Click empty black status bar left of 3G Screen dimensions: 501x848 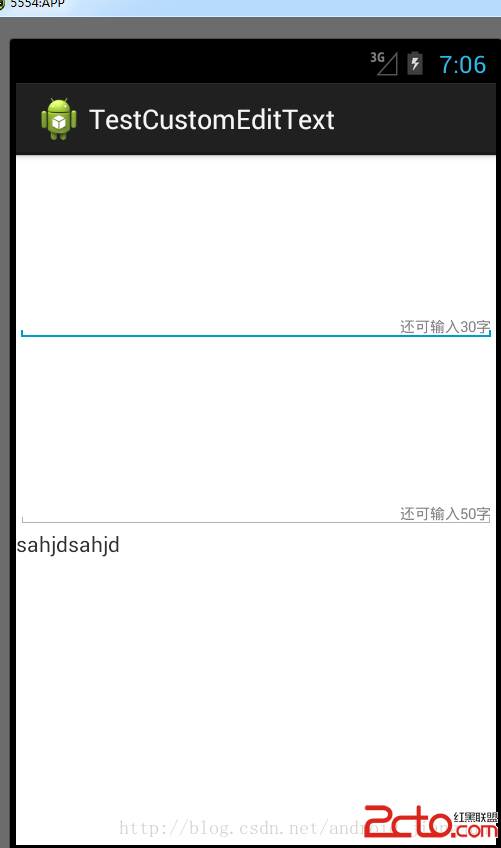coord(189,62)
